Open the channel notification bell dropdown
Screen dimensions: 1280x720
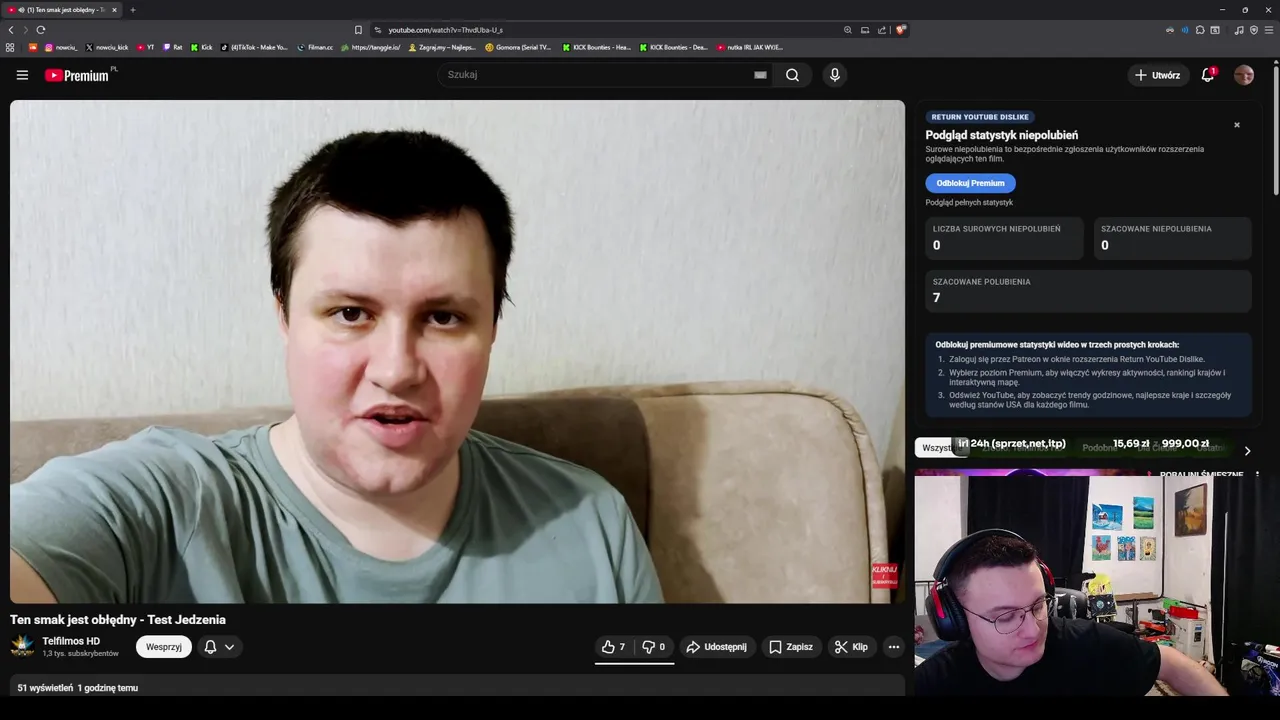click(x=219, y=647)
